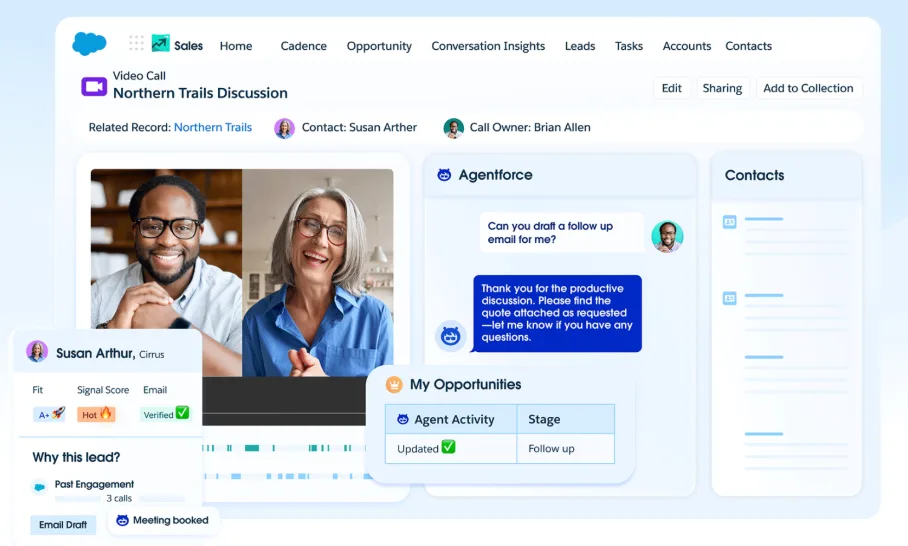Click Brian Allen call owner avatar
The image size is (908, 546).
click(453, 128)
